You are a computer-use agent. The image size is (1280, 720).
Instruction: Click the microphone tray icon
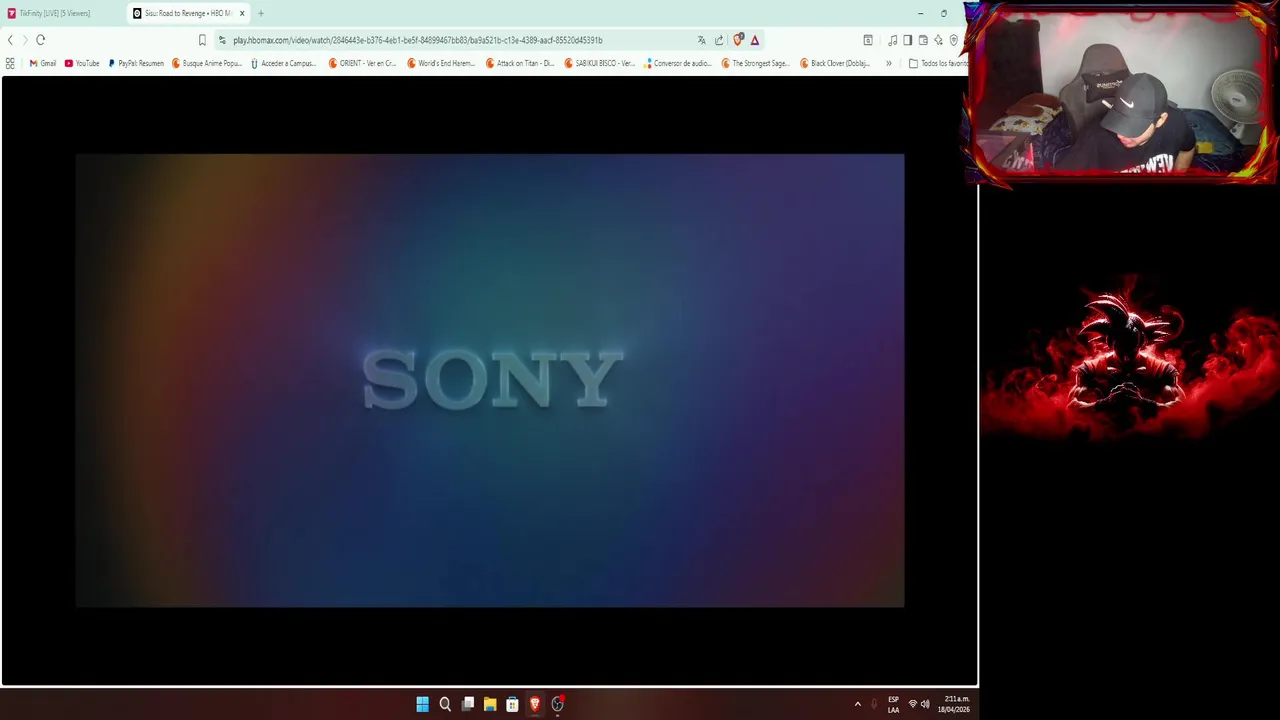874,704
